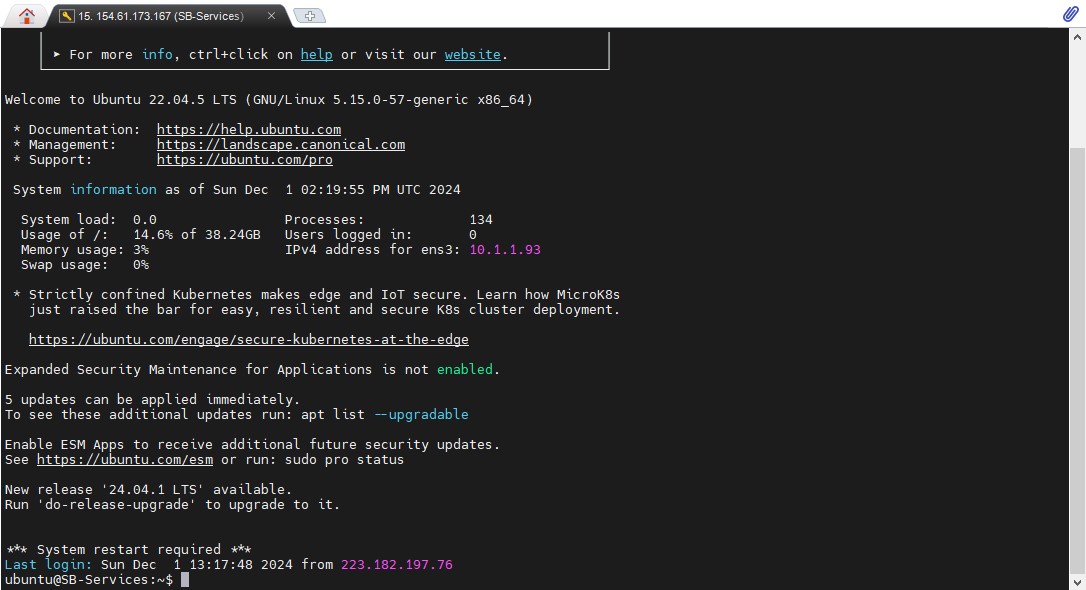Screen dimensions: 1086x590
Task: Click the 'sudo pro status' command text
Action: pos(344,460)
